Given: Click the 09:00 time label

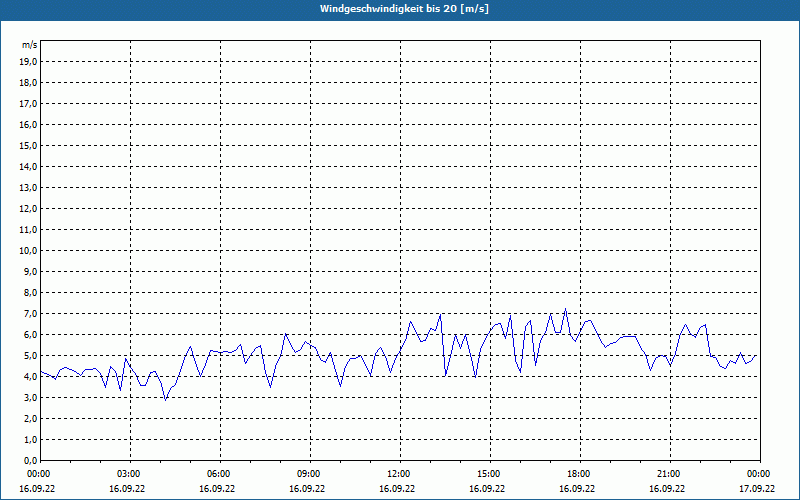Looking at the screenshot, I should click(x=310, y=474).
